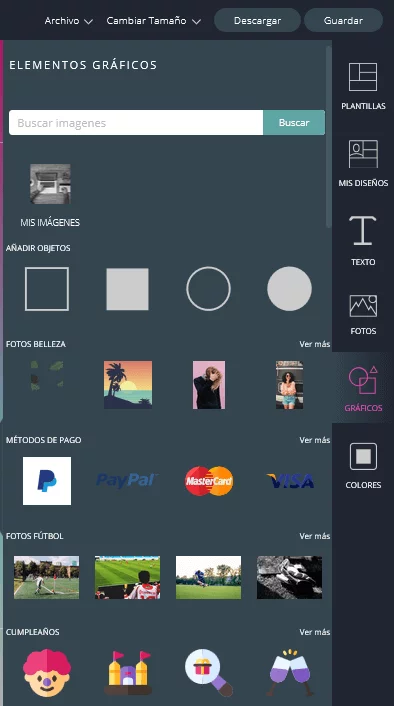Insert the bouncy castle birthday icon
Screen dimensions: 394x706
pos(128,673)
